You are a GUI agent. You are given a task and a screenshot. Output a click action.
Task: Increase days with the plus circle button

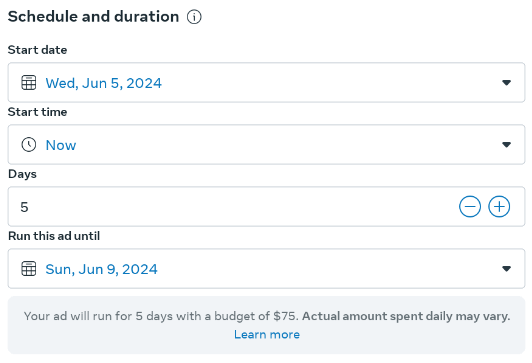pyautogui.click(x=499, y=207)
